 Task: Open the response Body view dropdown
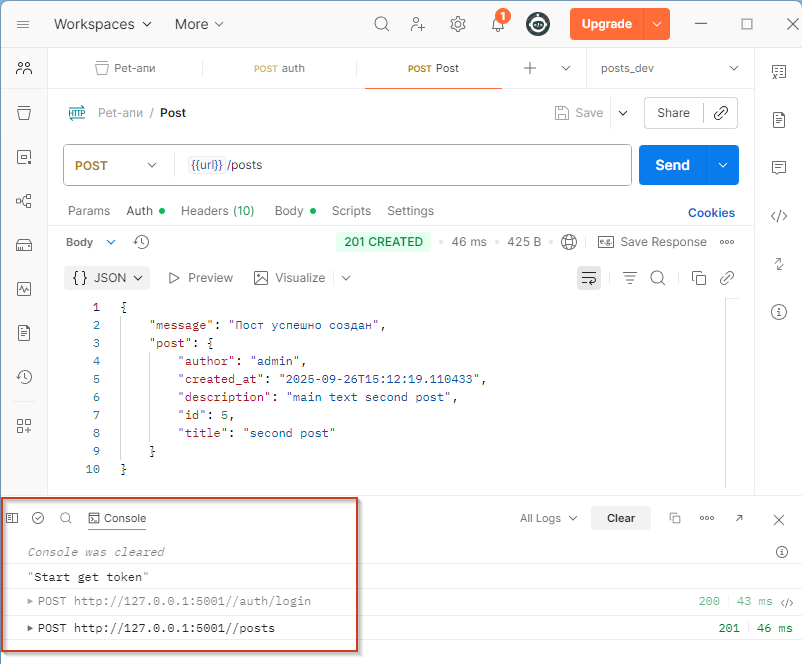(91, 242)
